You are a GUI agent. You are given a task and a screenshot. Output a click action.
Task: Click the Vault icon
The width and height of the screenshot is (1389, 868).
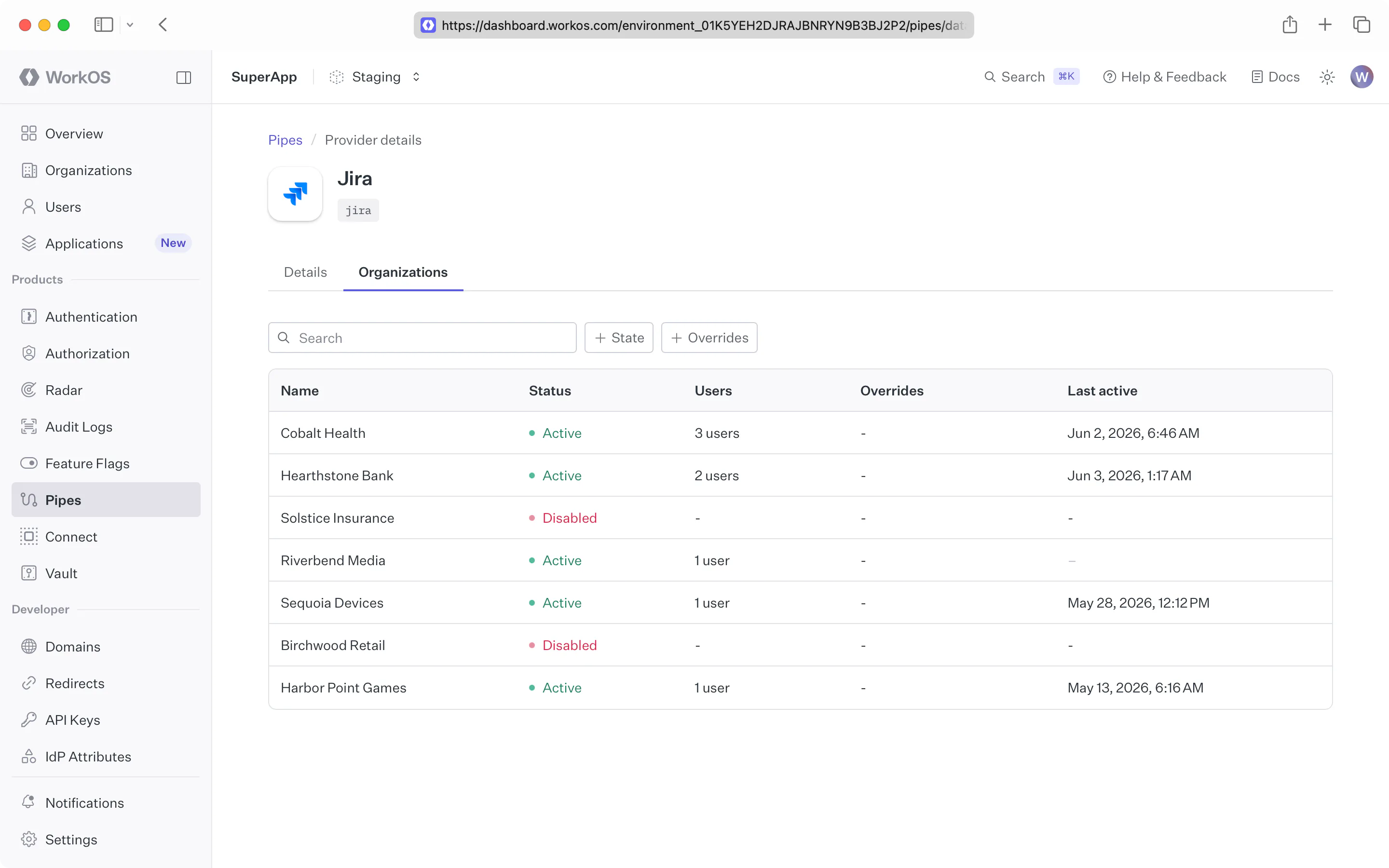tap(29, 573)
